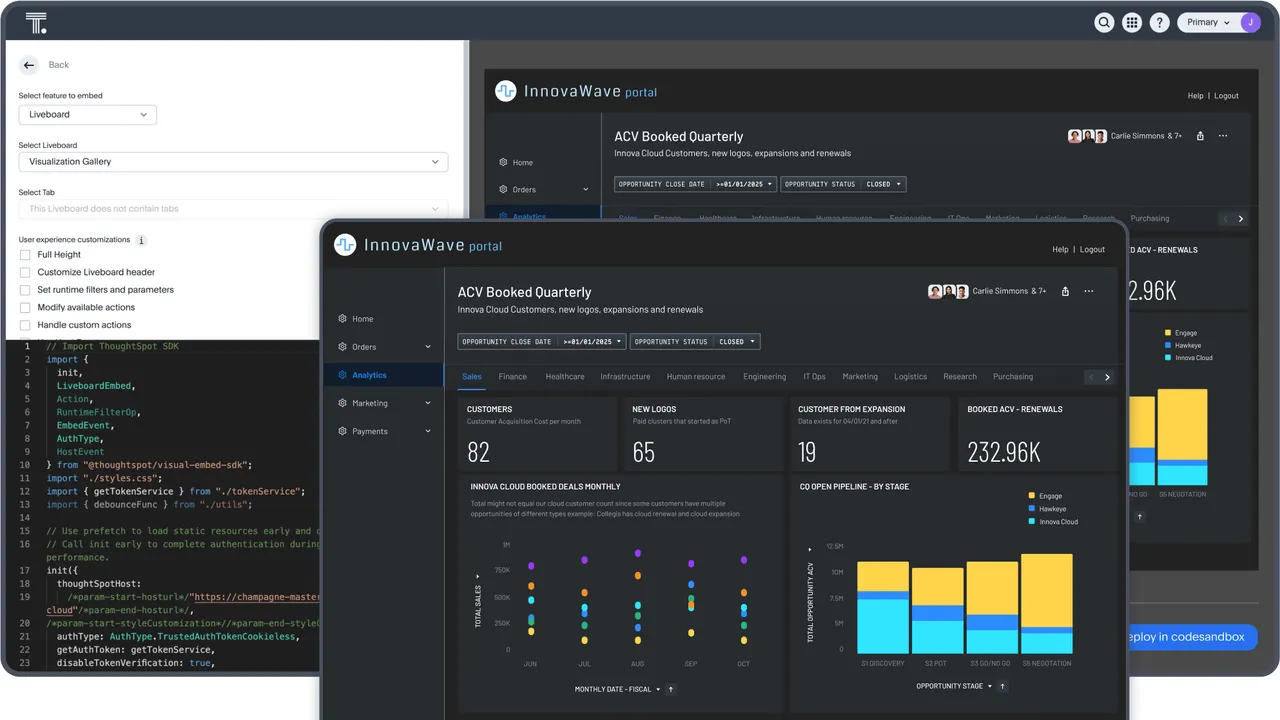This screenshot has height=720, width=1280.
Task: Expand Orders chevron in front sidebar
Action: pos(428,347)
